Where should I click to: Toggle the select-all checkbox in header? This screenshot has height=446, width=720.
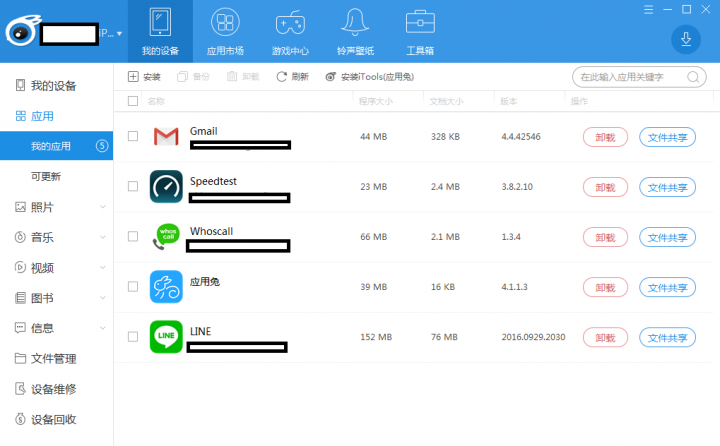click(133, 101)
